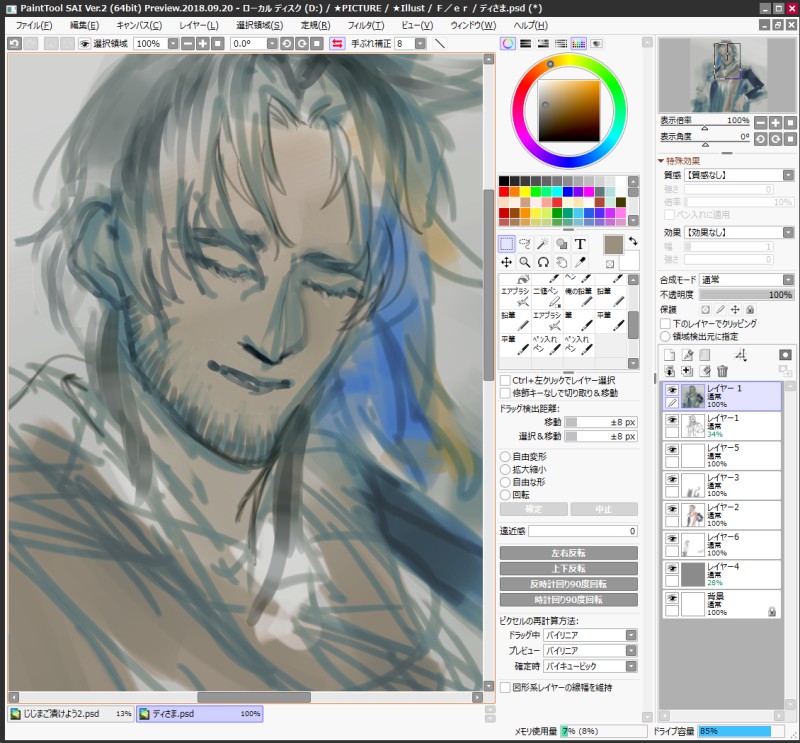800x743 pixels.
Task: Open the 編集(E) menu
Action: click(x=84, y=25)
